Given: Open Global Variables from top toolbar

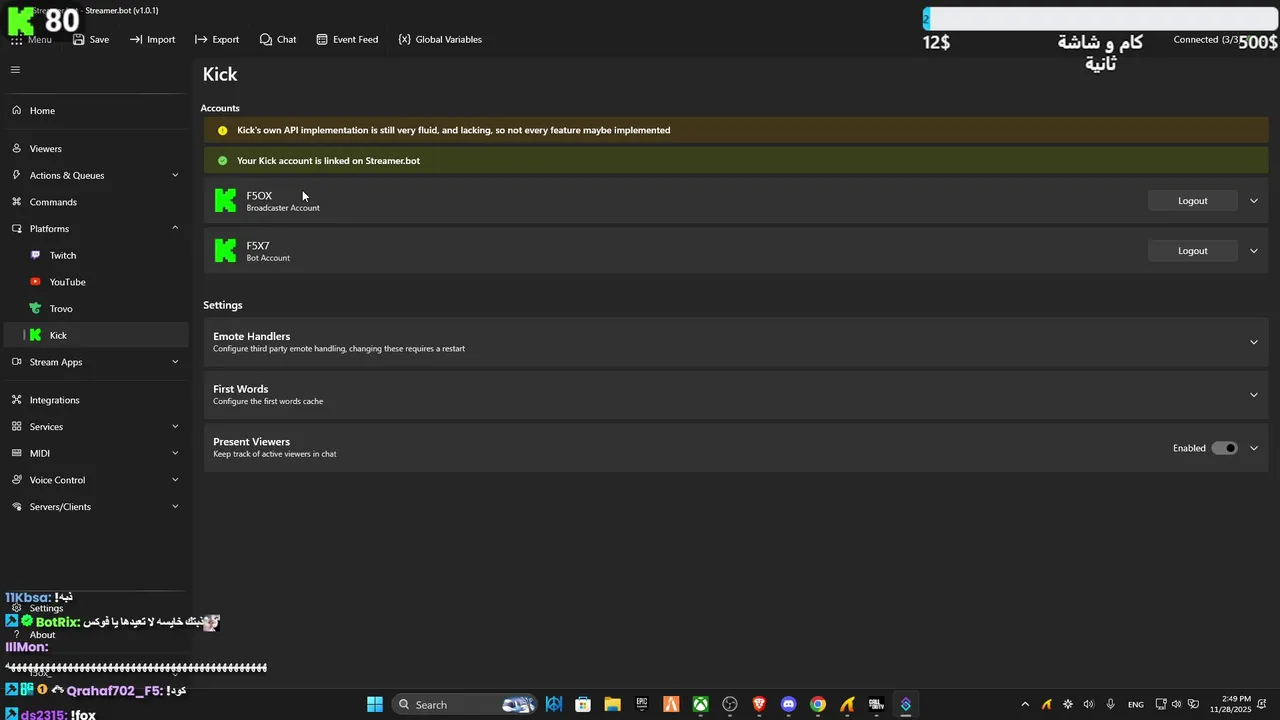Looking at the screenshot, I should click(440, 40).
